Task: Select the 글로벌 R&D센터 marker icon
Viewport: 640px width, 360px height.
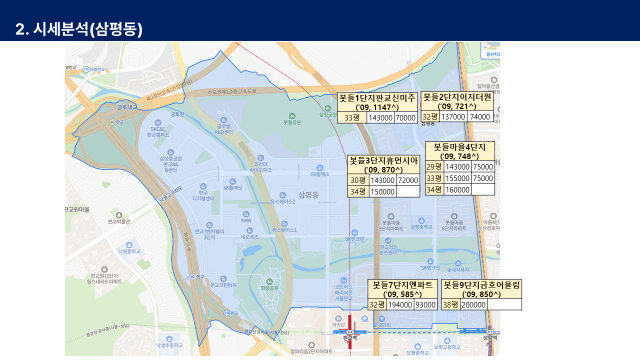Action: tap(223, 120)
